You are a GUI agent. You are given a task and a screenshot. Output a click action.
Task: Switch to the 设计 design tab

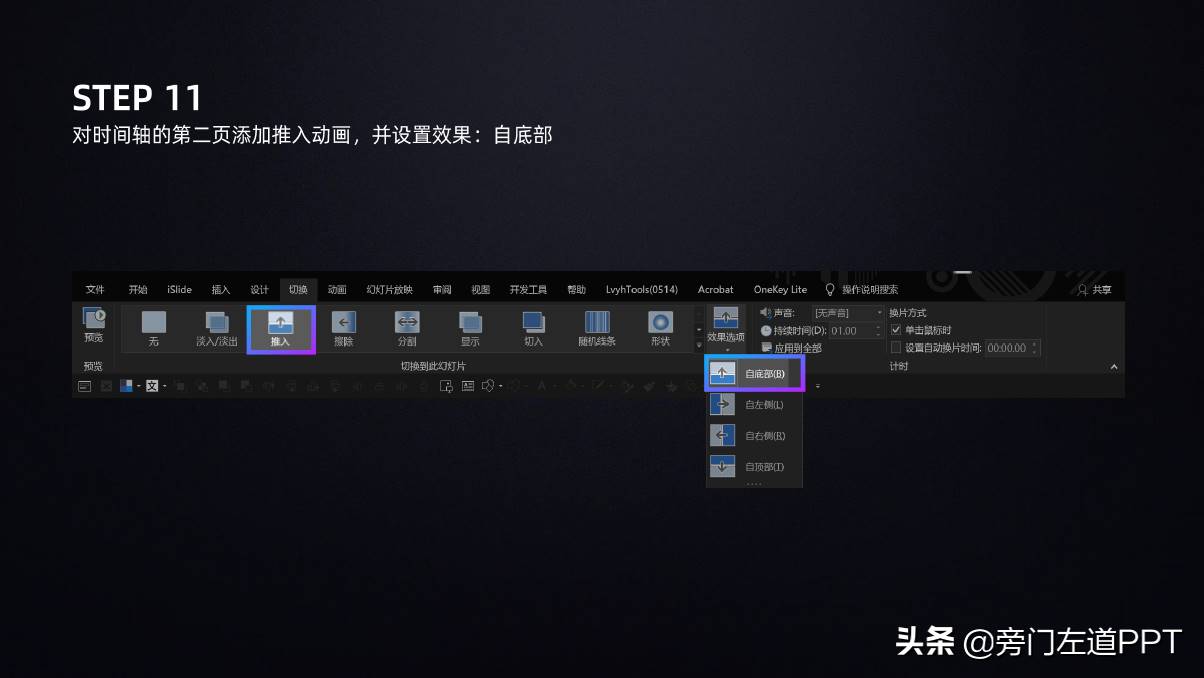259,289
